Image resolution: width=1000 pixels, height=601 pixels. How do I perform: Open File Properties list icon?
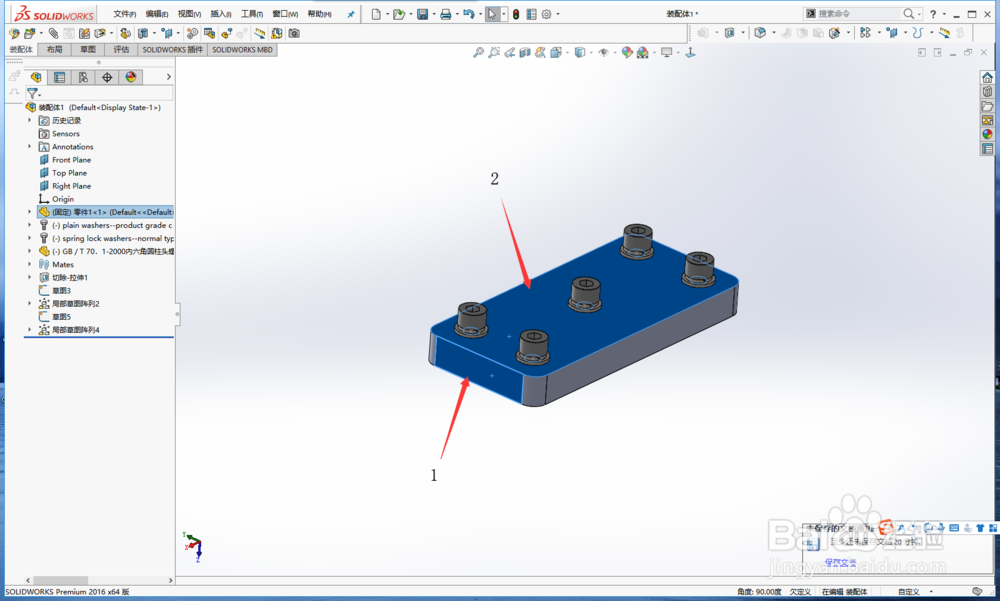tap(531, 14)
